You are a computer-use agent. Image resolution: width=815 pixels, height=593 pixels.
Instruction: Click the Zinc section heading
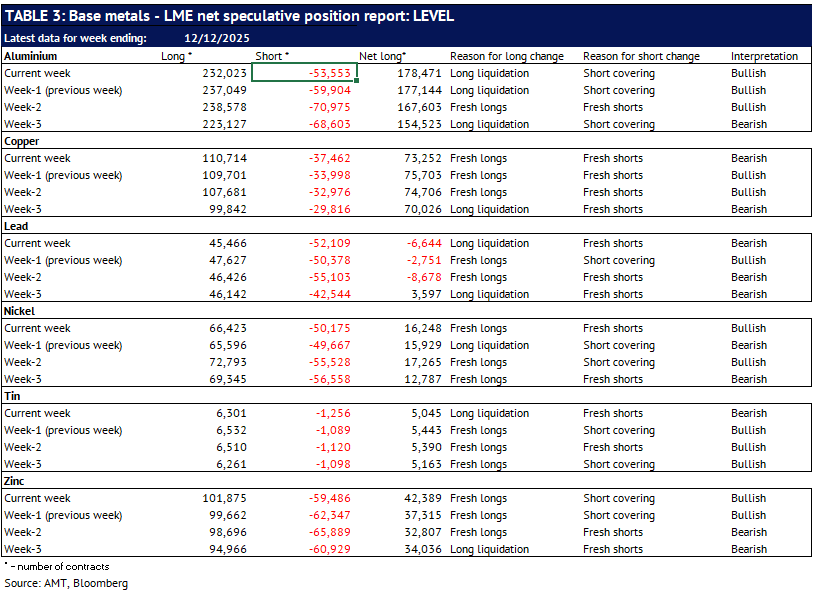(x=17, y=481)
